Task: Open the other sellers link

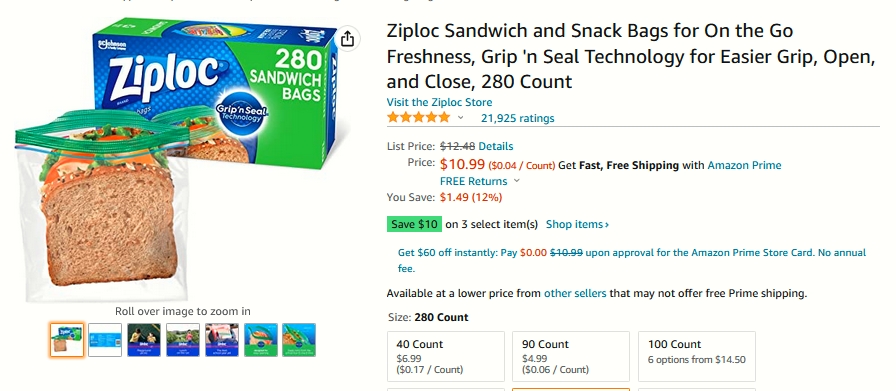Action: pyautogui.click(x=575, y=294)
